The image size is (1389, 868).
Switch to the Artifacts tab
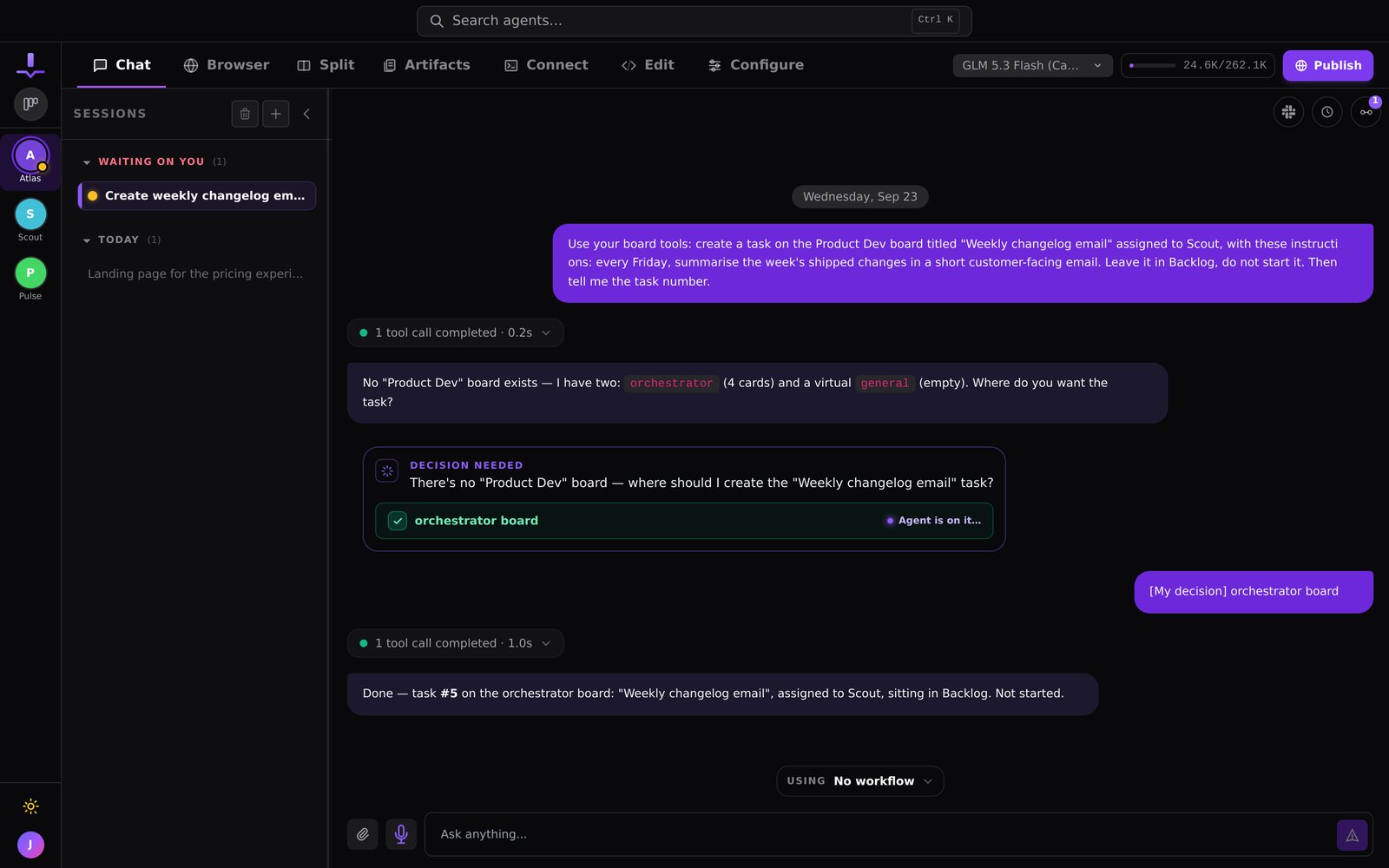tap(426, 65)
